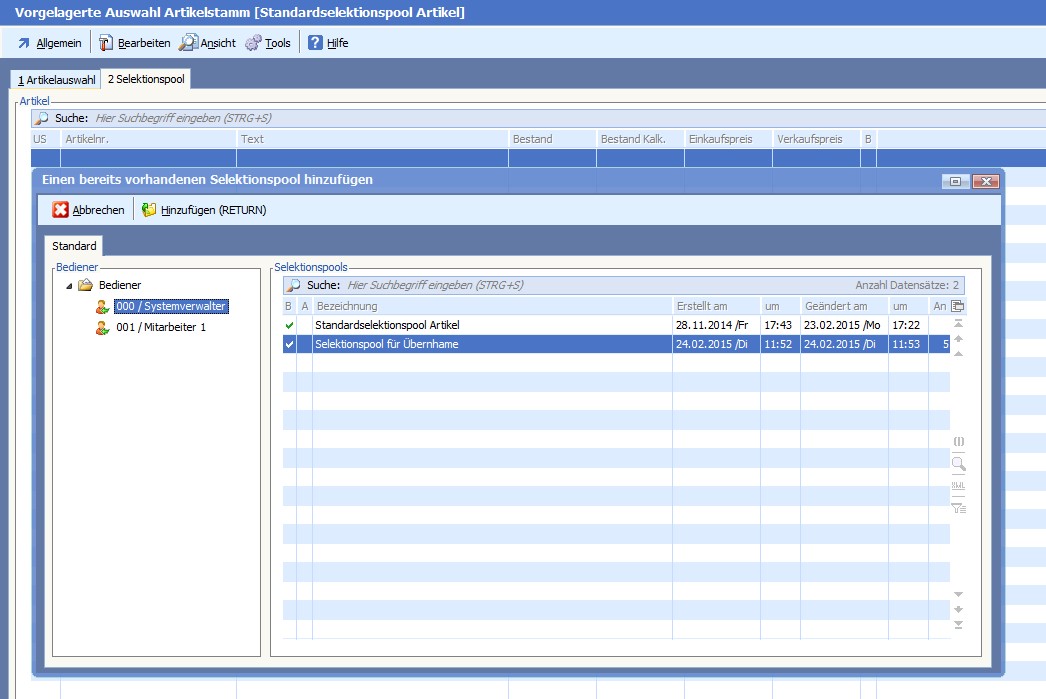Toggle checkmark on the Standardselektionspool Artikel row
Viewport: 1046px width, 699px height.
289,325
